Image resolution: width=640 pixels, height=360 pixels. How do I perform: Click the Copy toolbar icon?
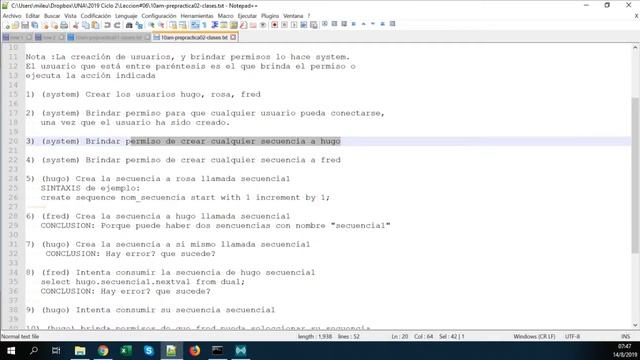85,25
